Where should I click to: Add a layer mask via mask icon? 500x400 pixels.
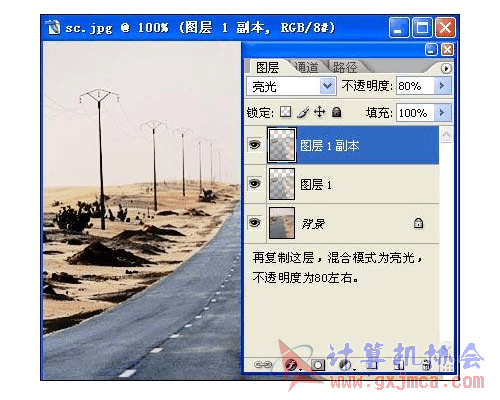(x=318, y=365)
